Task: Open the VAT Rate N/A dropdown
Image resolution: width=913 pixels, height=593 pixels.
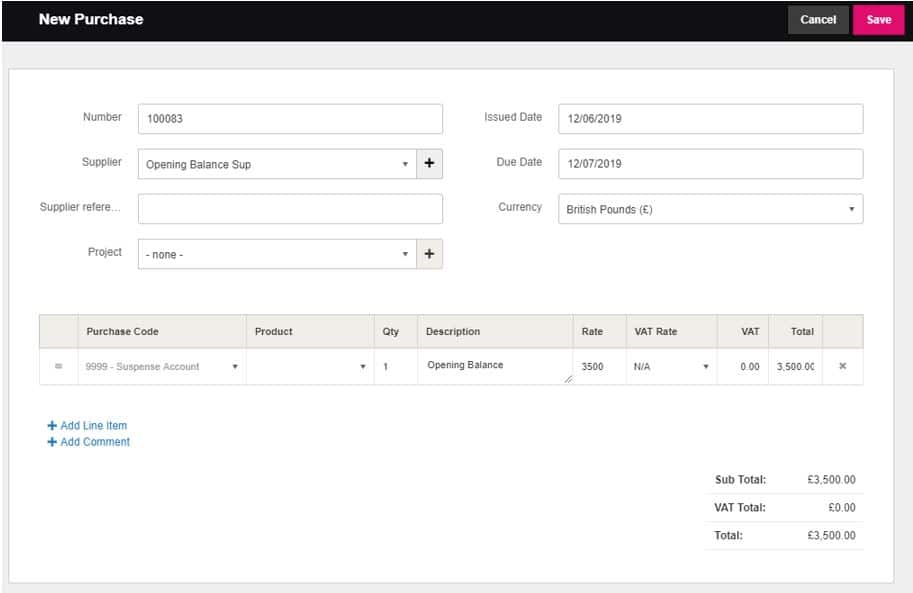Action: pyautogui.click(x=671, y=367)
